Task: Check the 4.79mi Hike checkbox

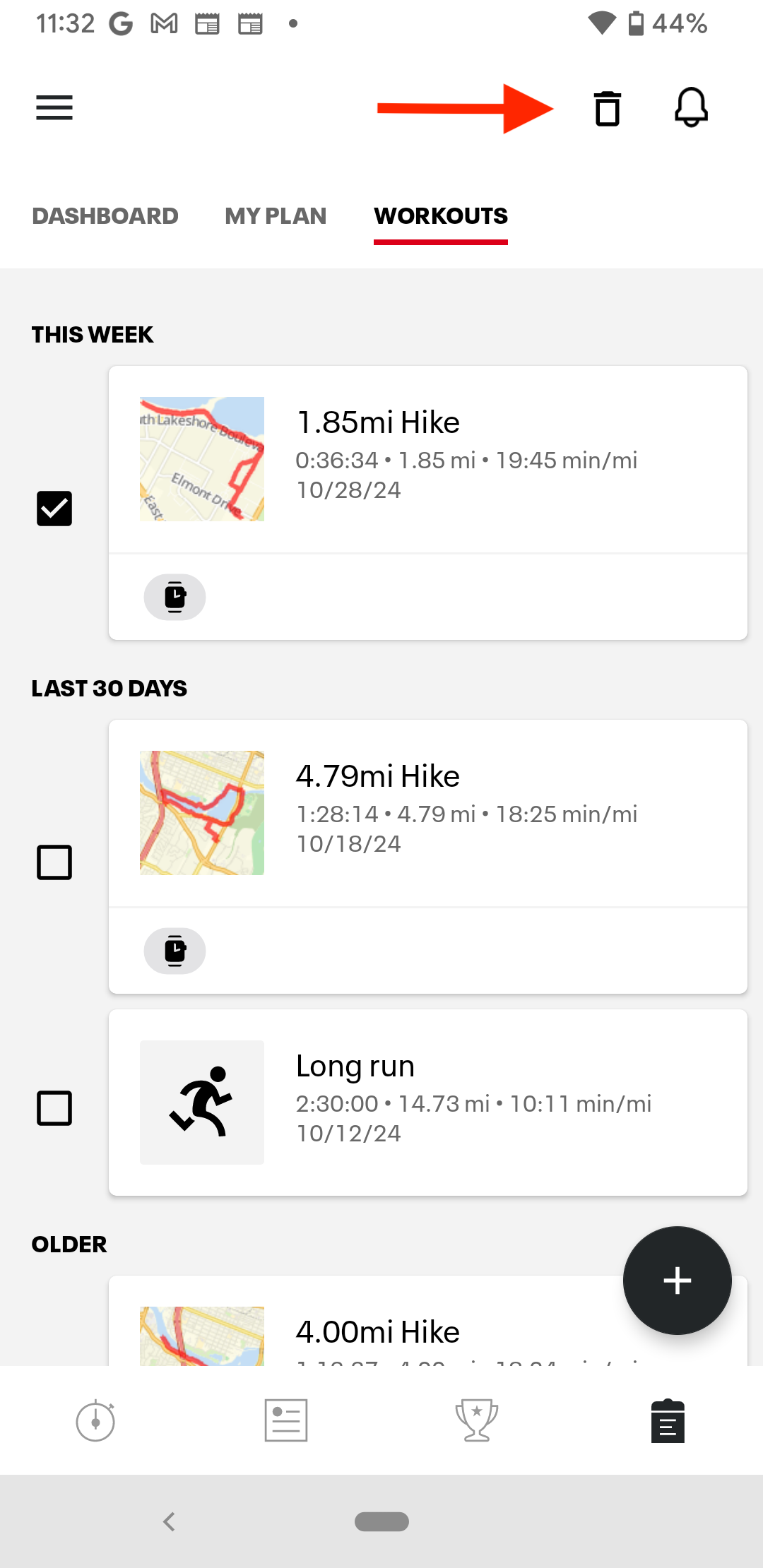Action: click(54, 862)
